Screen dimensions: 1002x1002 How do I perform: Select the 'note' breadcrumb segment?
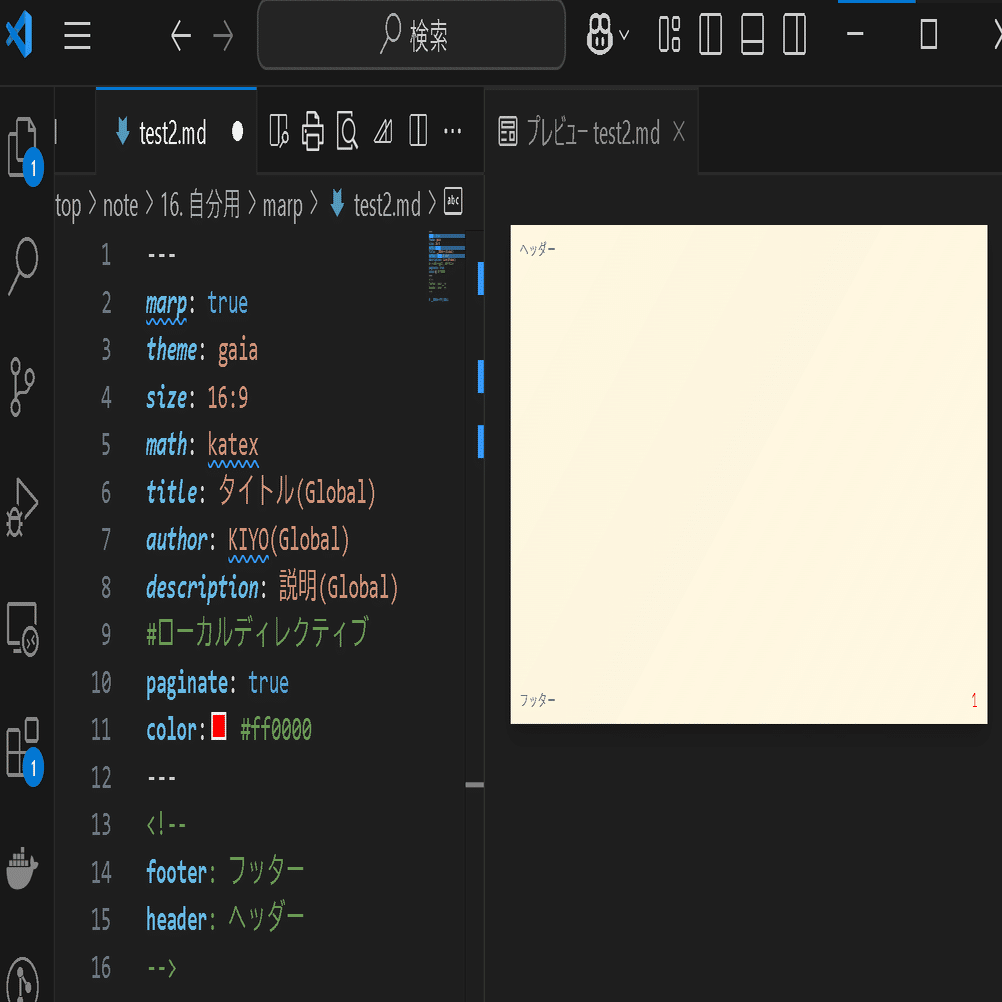(121, 205)
